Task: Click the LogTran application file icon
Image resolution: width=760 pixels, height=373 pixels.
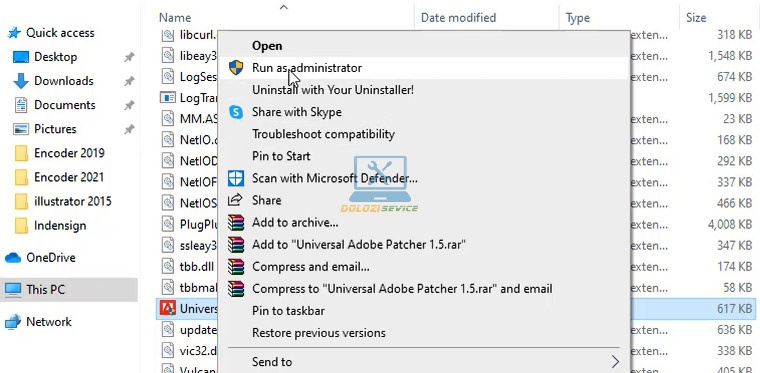Action: click(168, 98)
